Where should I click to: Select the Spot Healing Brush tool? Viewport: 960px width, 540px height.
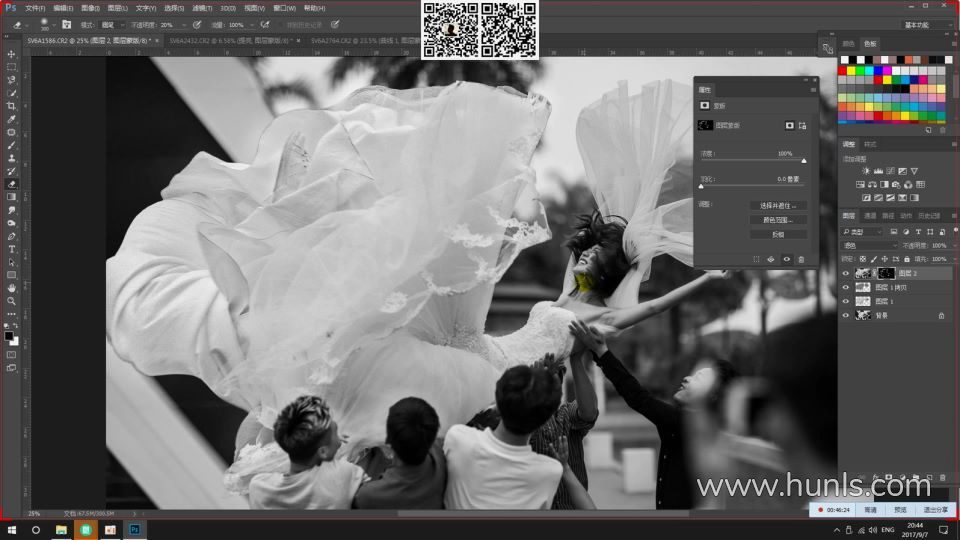(x=12, y=132)
